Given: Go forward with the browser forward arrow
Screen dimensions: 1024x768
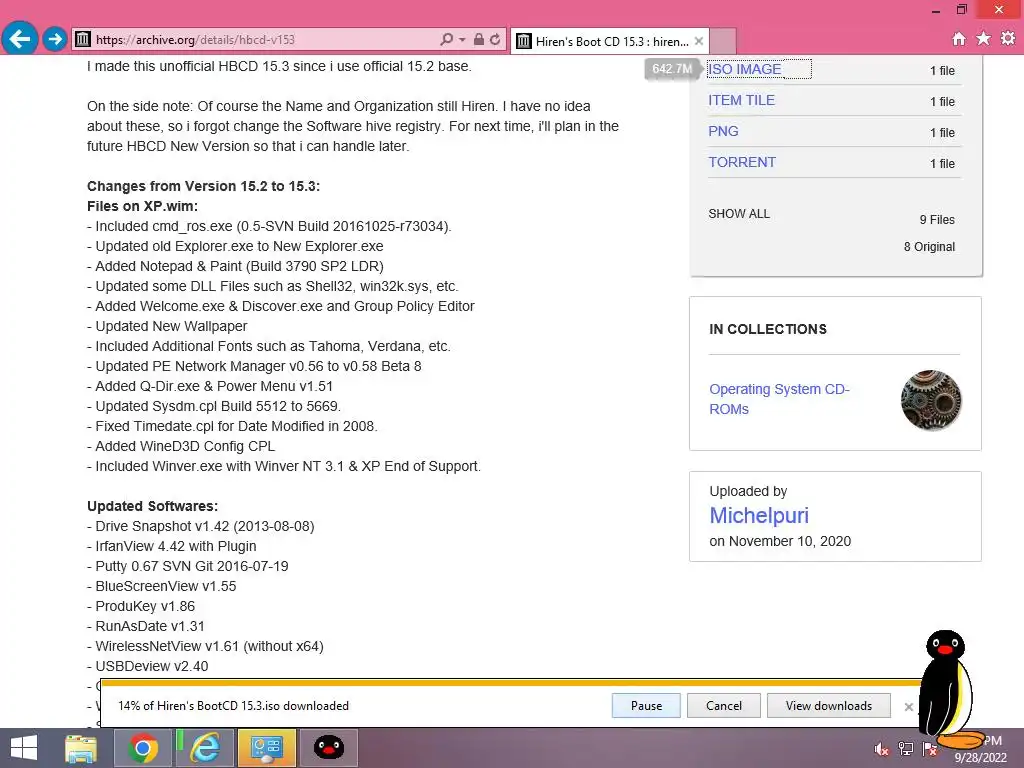Looking at the screenshot, I should click(x=55, y=39).
